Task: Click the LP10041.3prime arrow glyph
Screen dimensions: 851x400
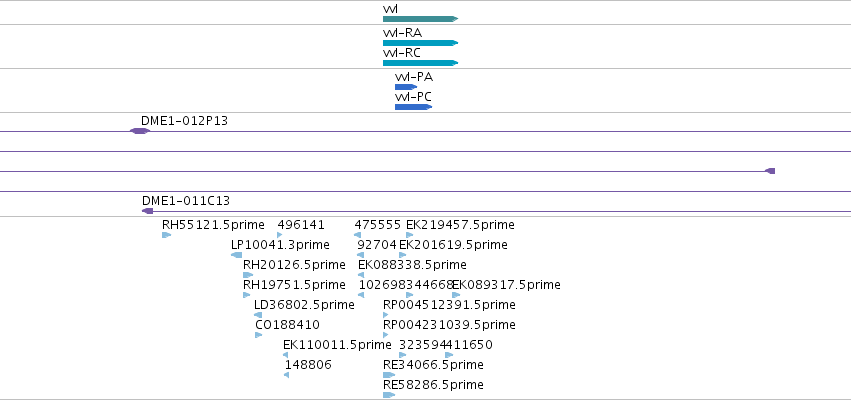Action: 237,255
